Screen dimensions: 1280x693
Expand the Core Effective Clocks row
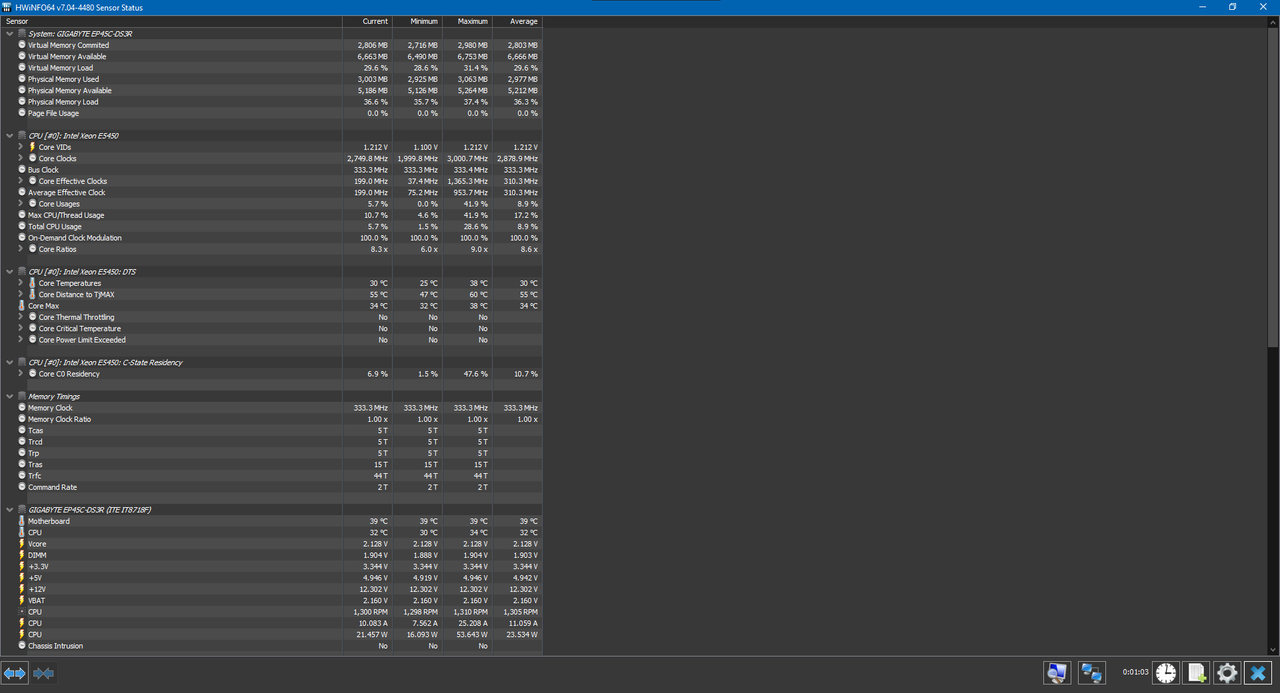pos(20,181)
